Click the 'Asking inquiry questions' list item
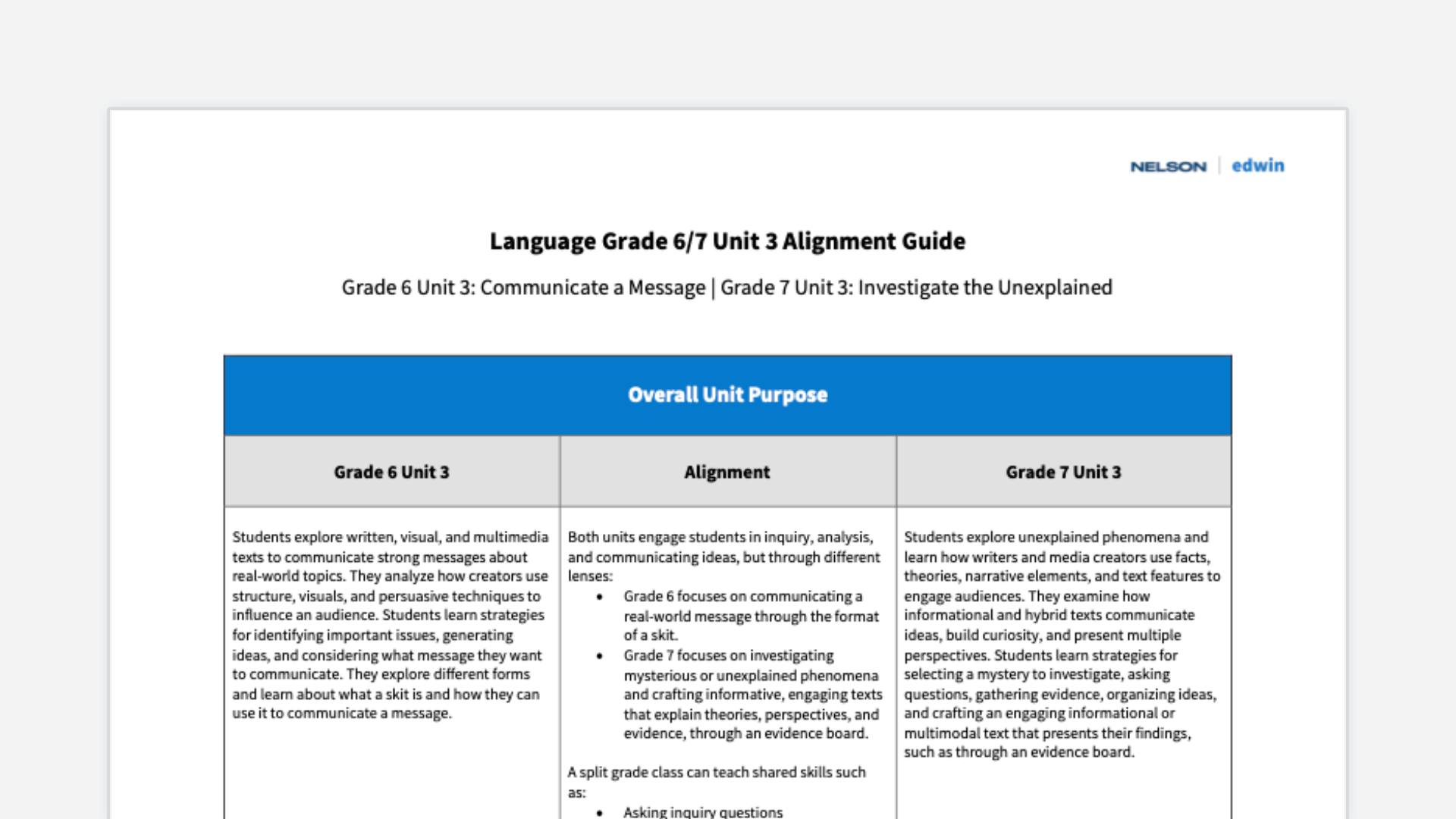Viewport: 1456px width, 819px height. (703, 811)
